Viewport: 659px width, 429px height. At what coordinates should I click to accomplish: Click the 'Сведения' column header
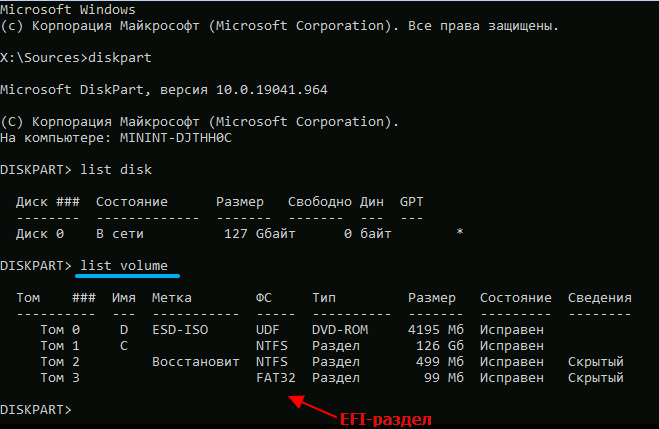600,297
